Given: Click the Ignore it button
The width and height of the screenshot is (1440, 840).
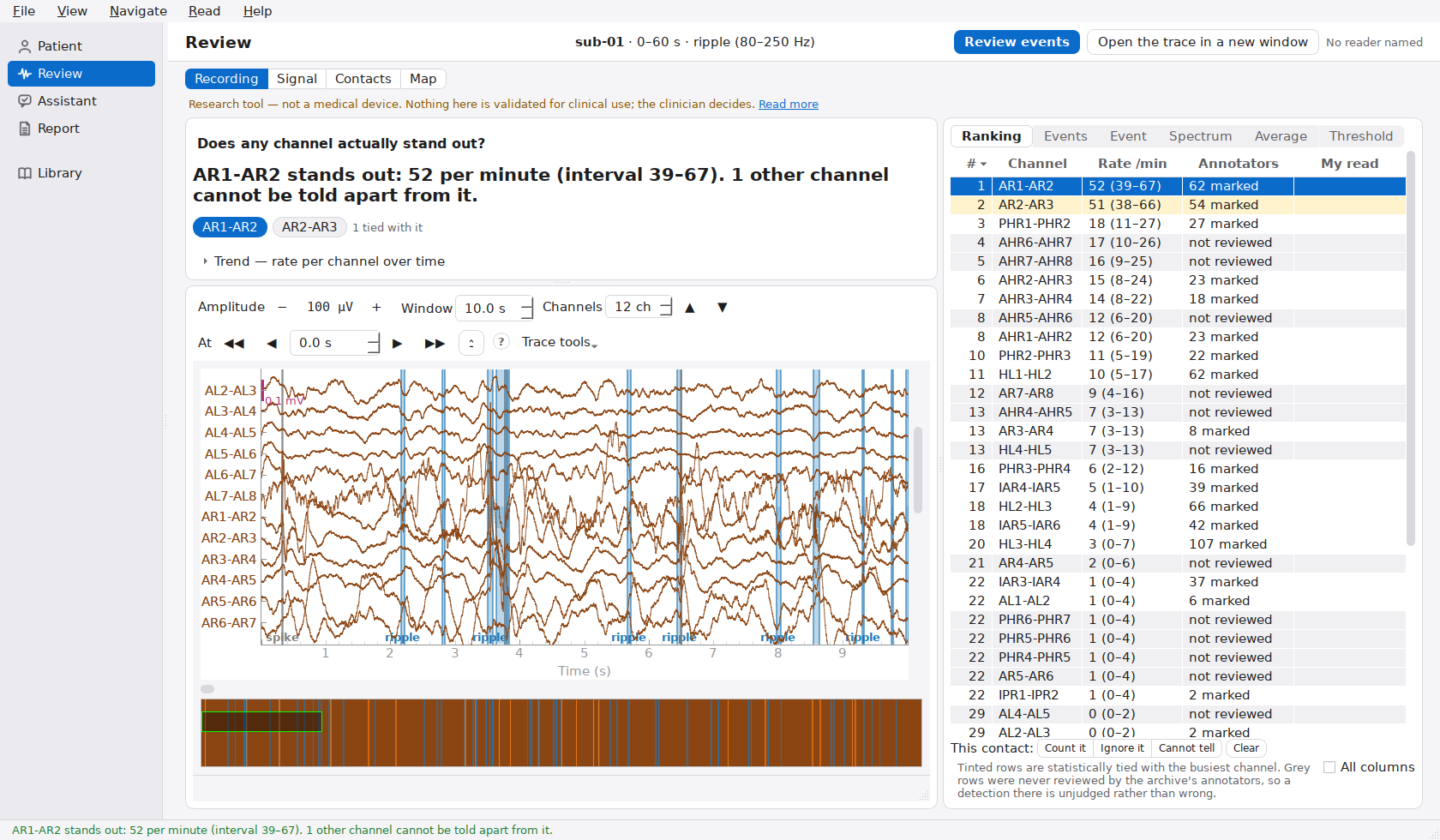Looking at the screenshot, I should pos(1122,748).
